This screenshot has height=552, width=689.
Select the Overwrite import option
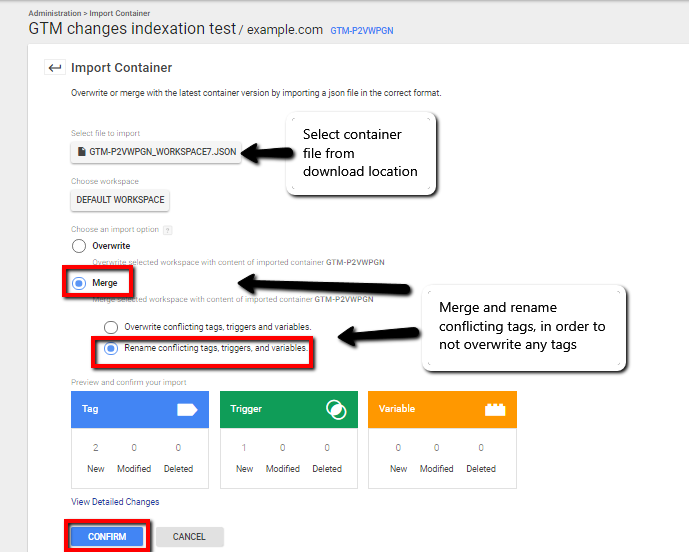[79, 246]
